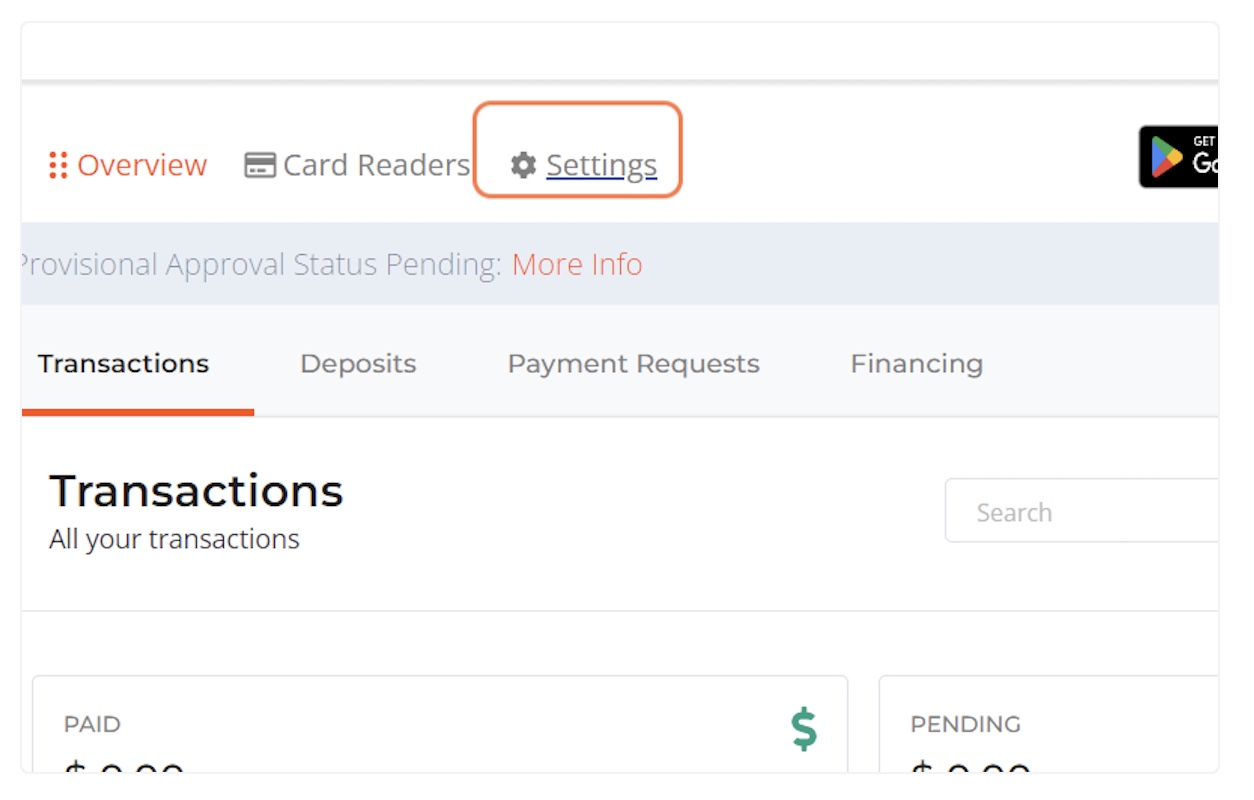Click the card icon beside Card Readers
The image size is (1254, 800).
pos(260,165)
